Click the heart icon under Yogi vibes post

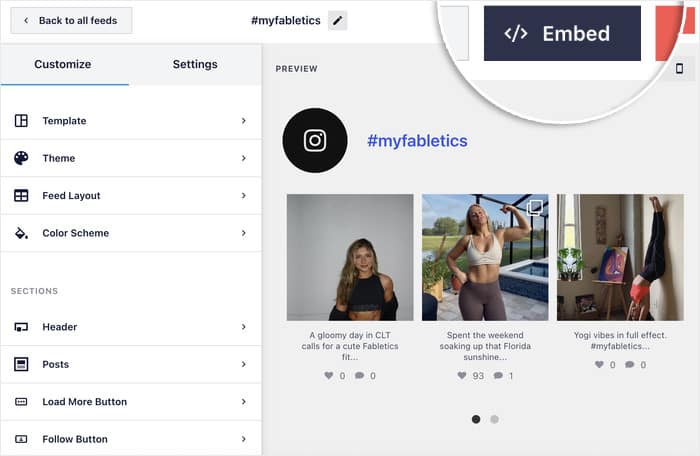(x=600, y=364)
